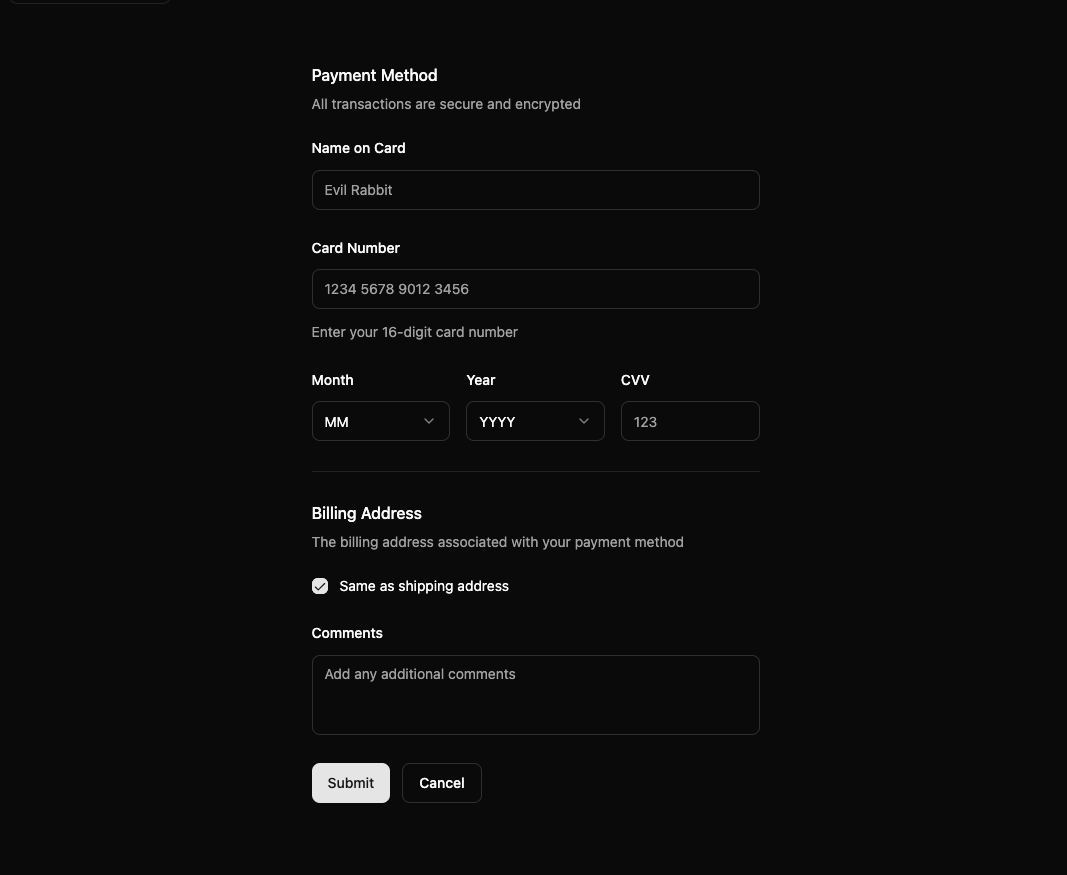Click the Cancel button

442,783
